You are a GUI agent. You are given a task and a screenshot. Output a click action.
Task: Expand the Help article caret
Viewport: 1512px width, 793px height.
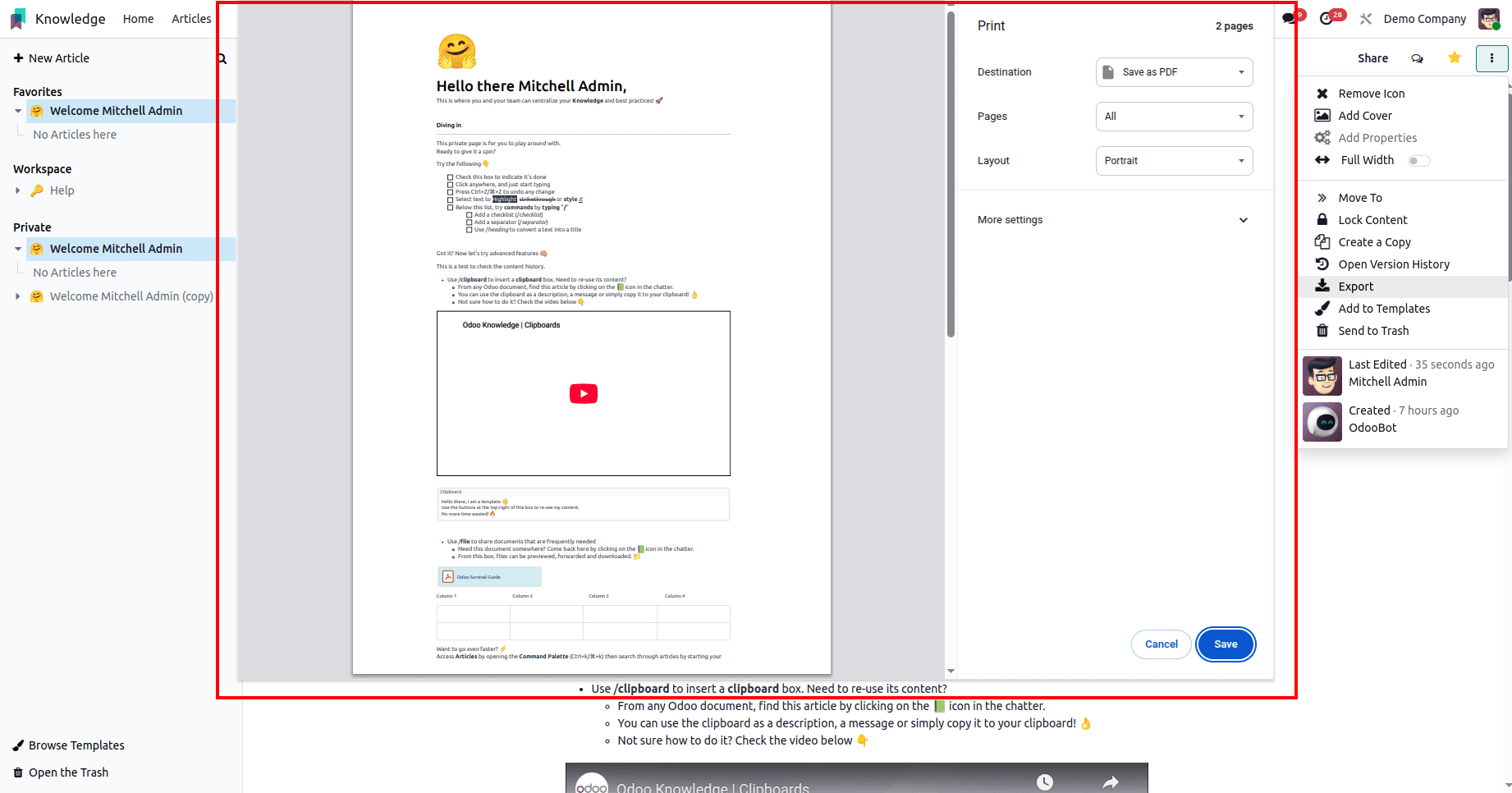[x=18, y=190]
